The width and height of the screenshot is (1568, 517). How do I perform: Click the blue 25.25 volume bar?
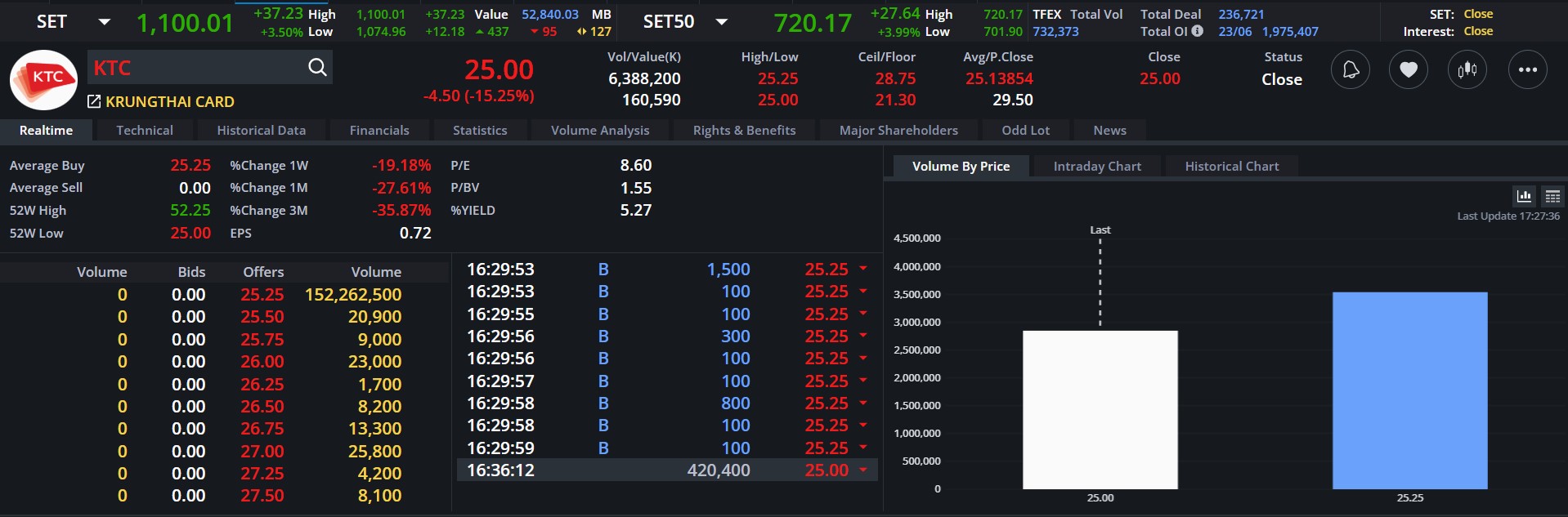1410,390
